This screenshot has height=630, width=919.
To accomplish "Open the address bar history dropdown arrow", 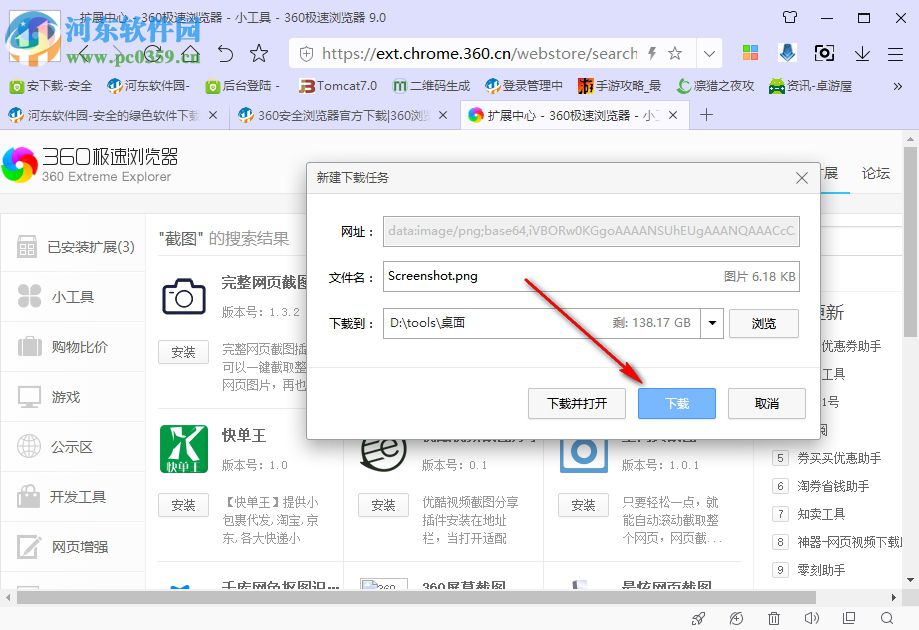I will tap(709, 53).
